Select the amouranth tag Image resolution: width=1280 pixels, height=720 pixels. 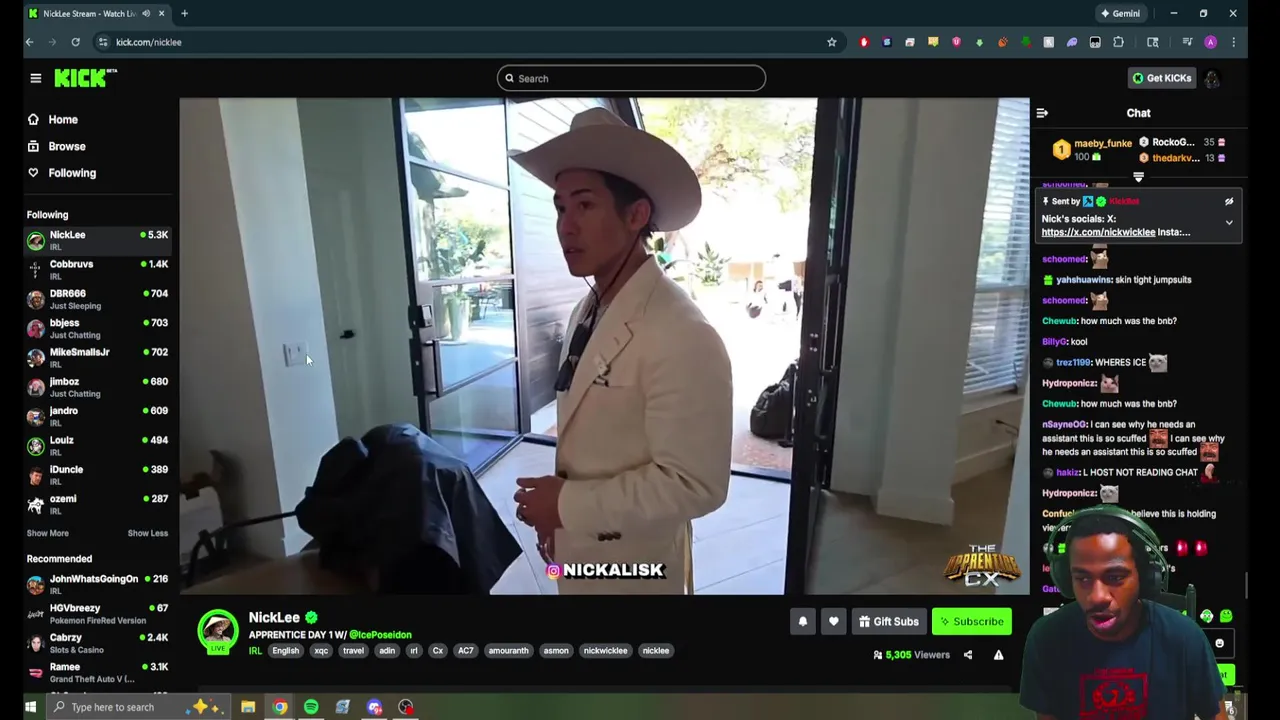tap(508, 651)
